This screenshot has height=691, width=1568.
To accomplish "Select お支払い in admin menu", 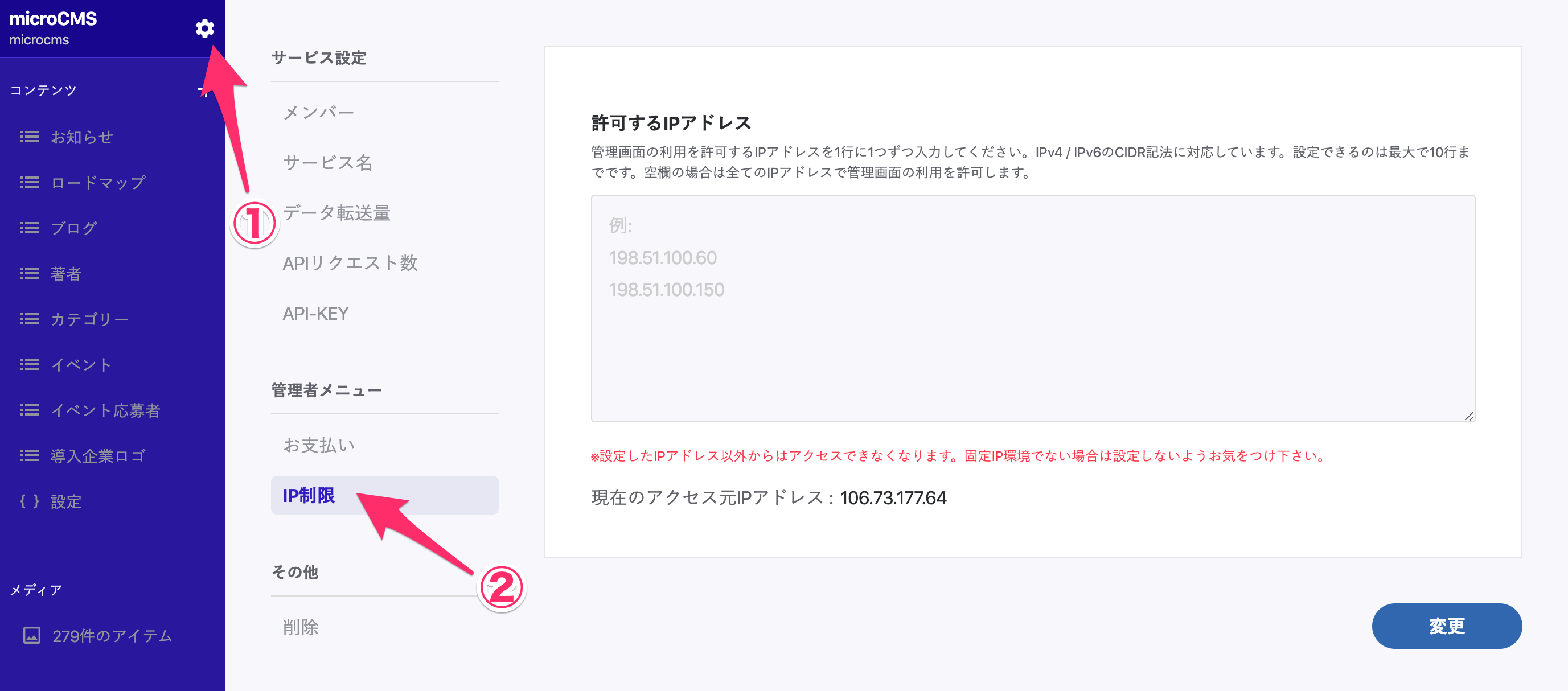I will pos(318,445).
